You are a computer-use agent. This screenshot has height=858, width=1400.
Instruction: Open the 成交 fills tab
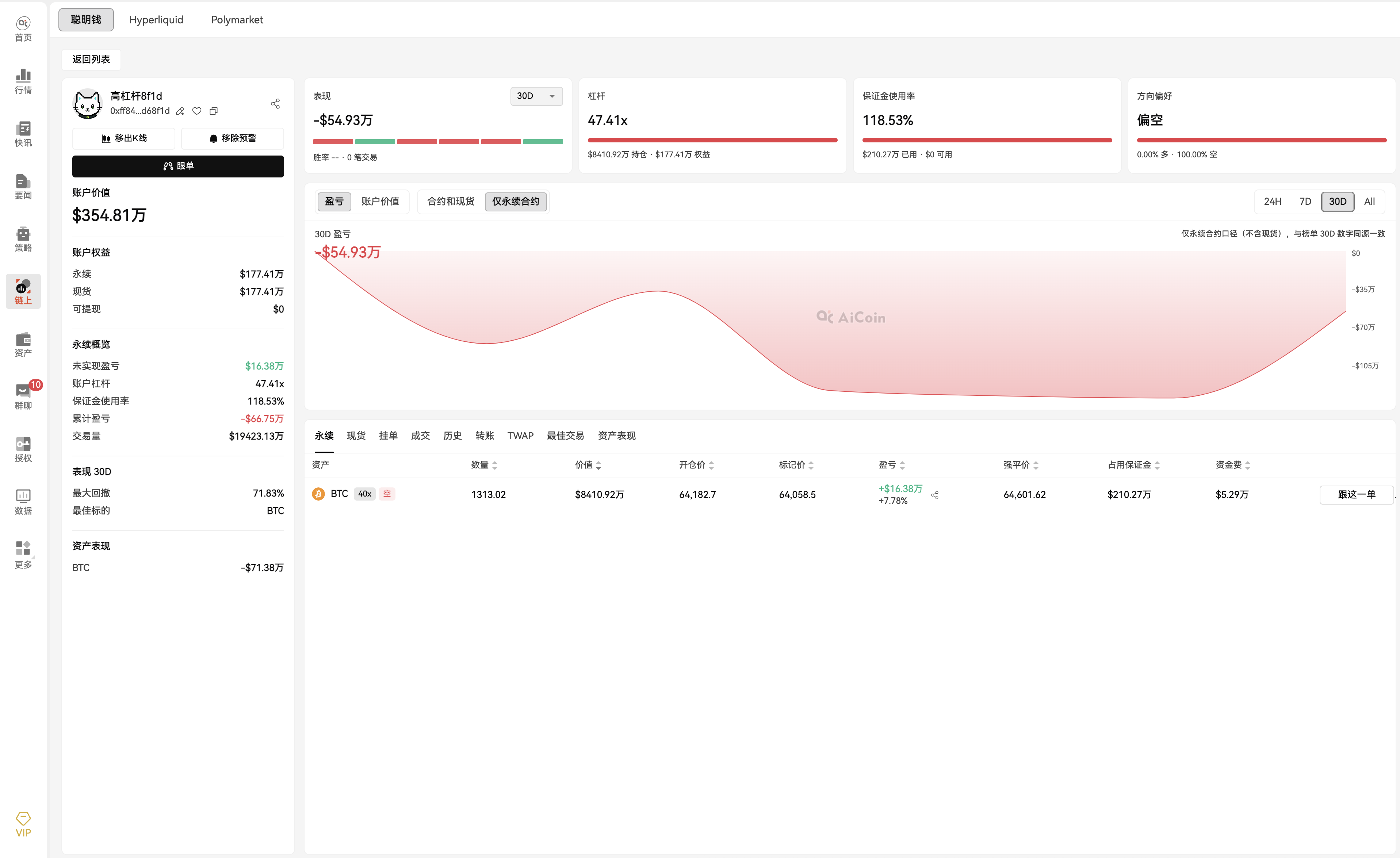420,436
